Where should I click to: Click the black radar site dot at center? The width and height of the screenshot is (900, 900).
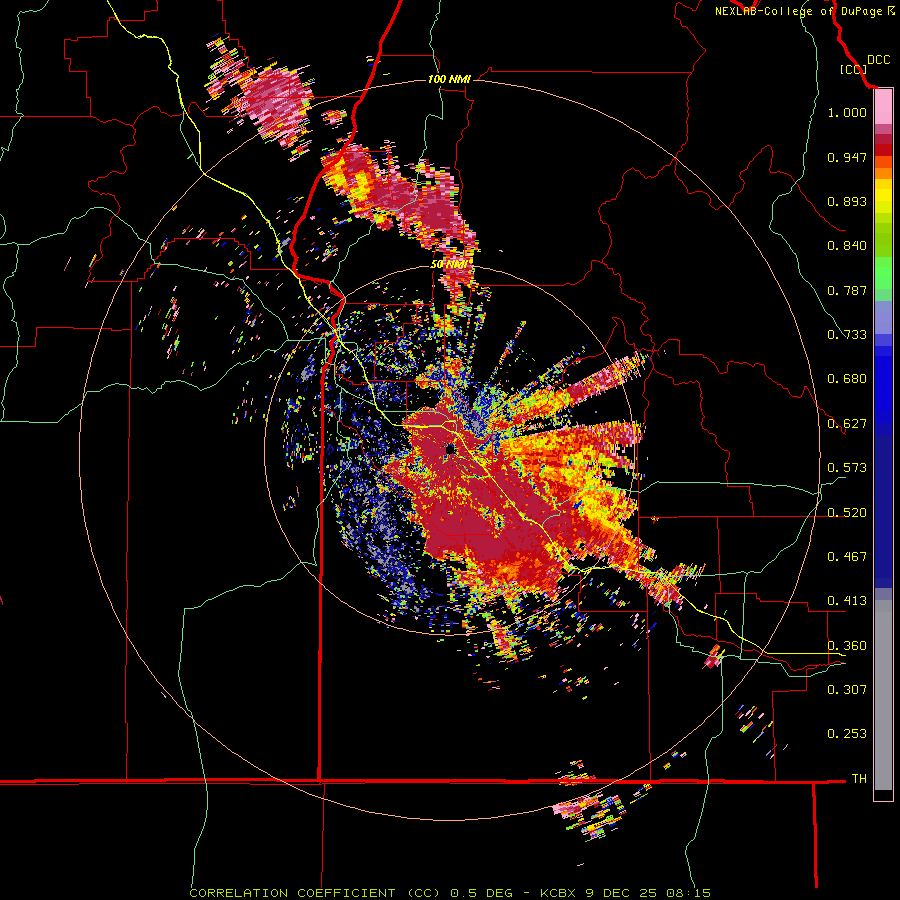(x=450, y=449)
